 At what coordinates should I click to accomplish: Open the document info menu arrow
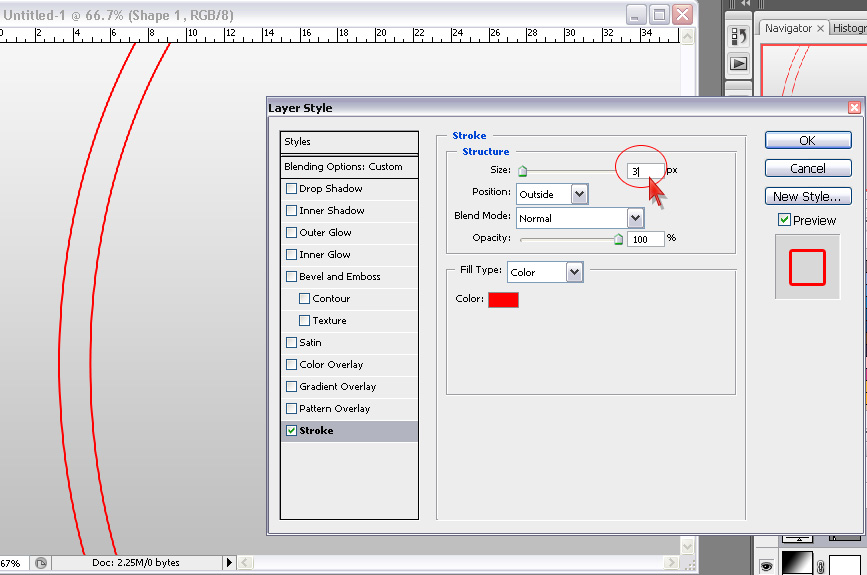click(x=229, y=563)
